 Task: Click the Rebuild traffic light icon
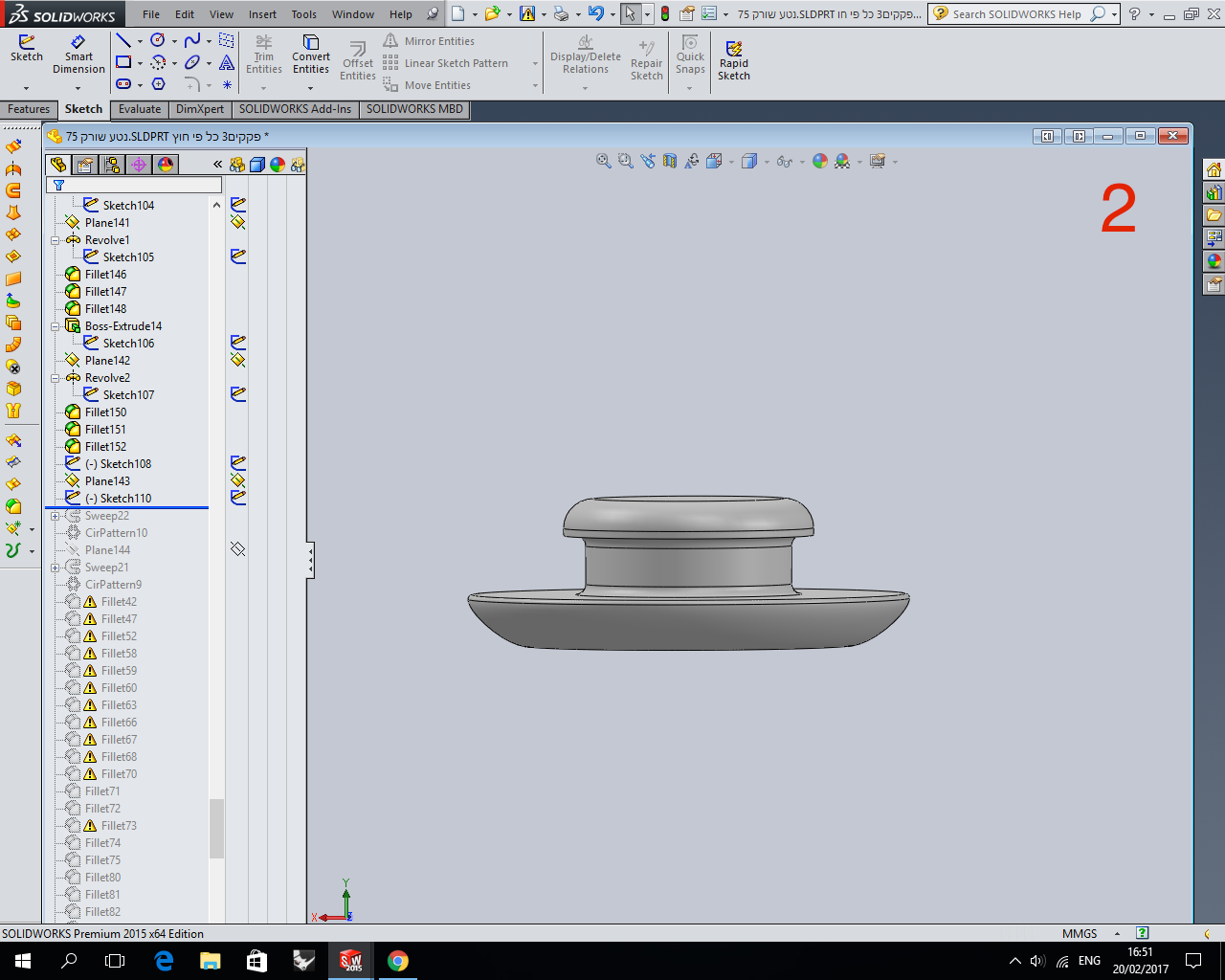pyautogui.click(x=665, y=13)
